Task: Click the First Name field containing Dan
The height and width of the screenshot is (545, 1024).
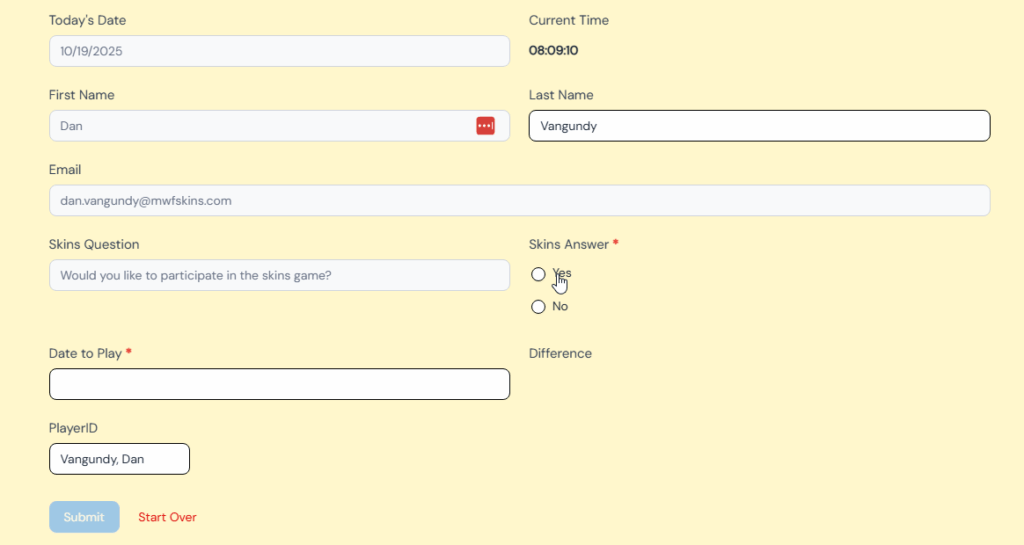Action: coord(260,126)
